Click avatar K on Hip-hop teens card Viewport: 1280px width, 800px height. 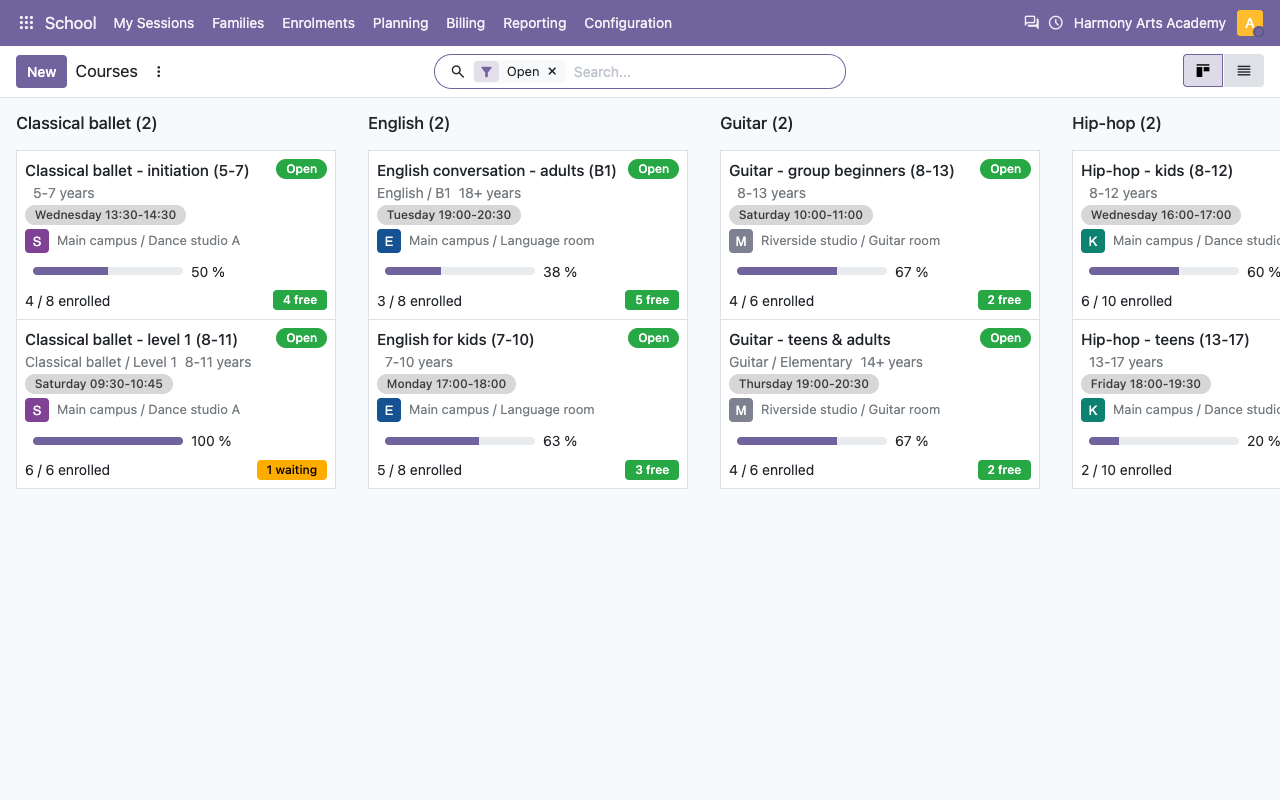click(1093, 410)
